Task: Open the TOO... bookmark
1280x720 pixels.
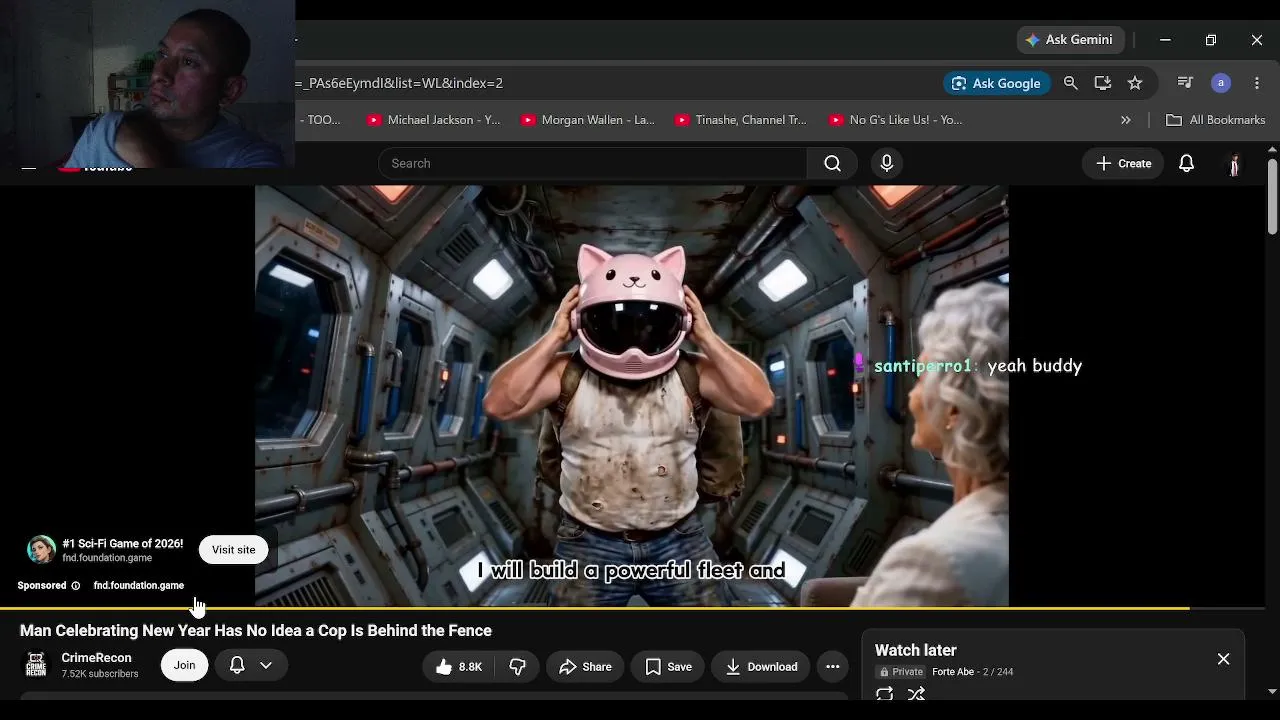Action: 322,120
